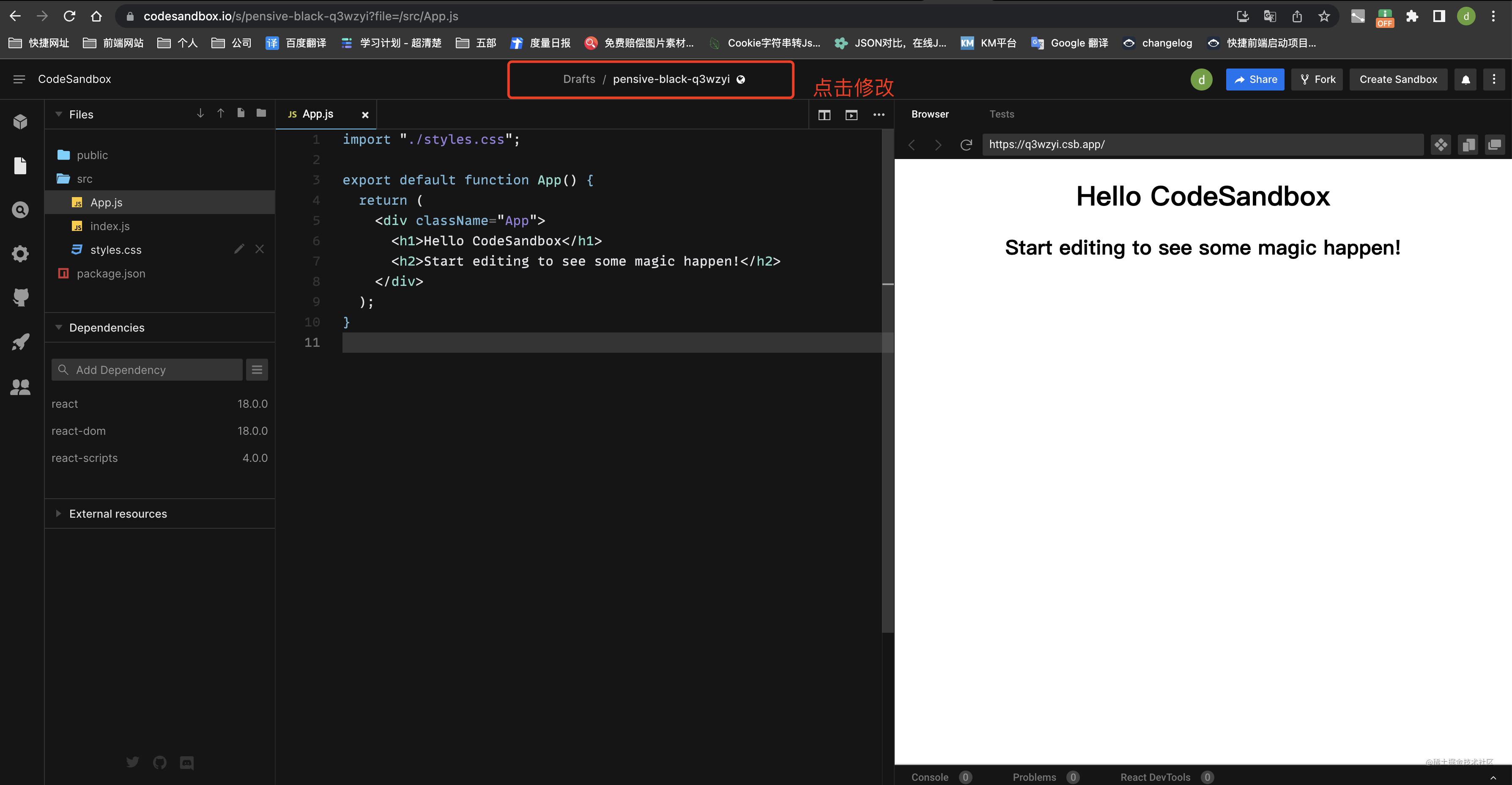This screenshot has width=1512, height=785.
Task: Open the GitHub panel in sidebar
Action: [x=21, y=297]
